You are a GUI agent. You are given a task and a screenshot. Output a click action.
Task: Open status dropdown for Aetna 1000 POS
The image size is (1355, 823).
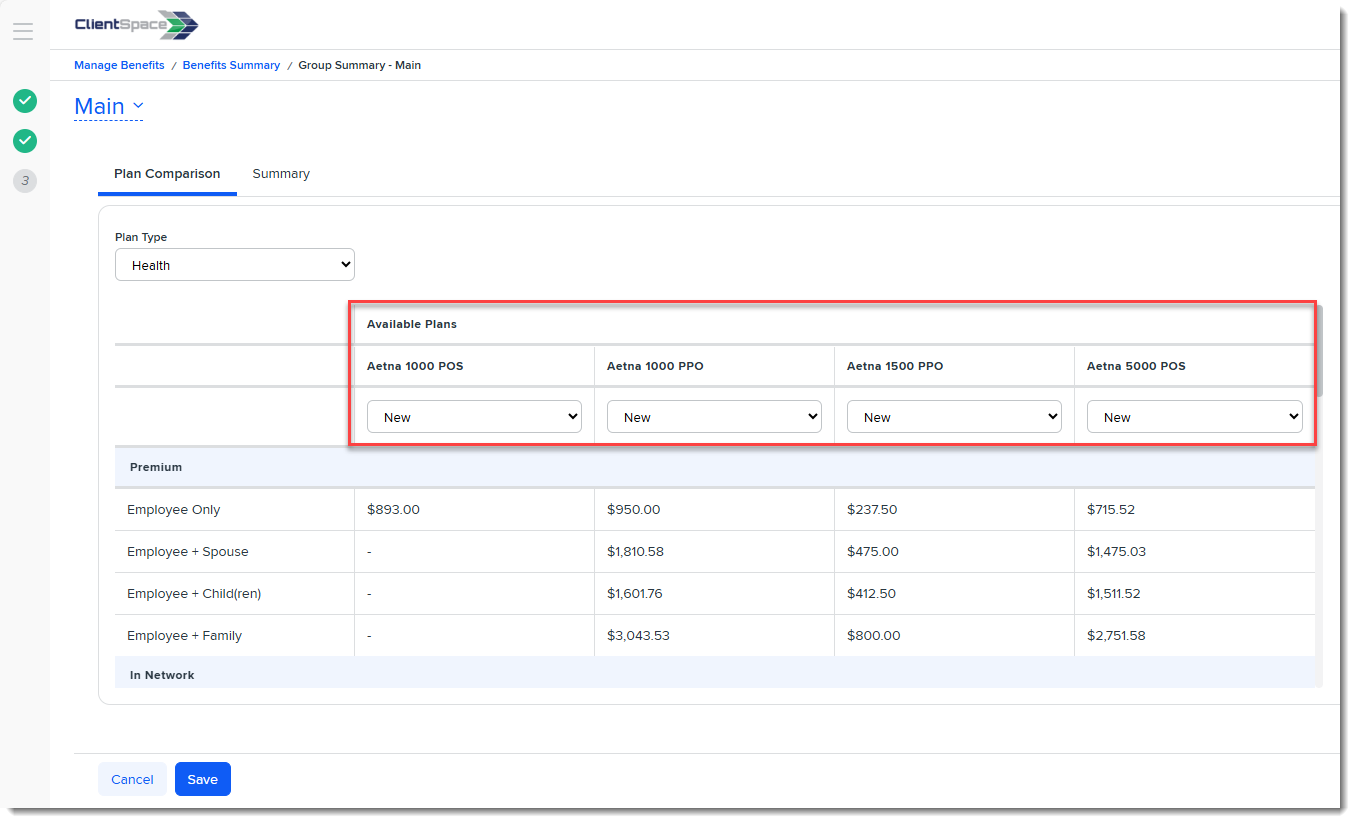click(474, 417)
